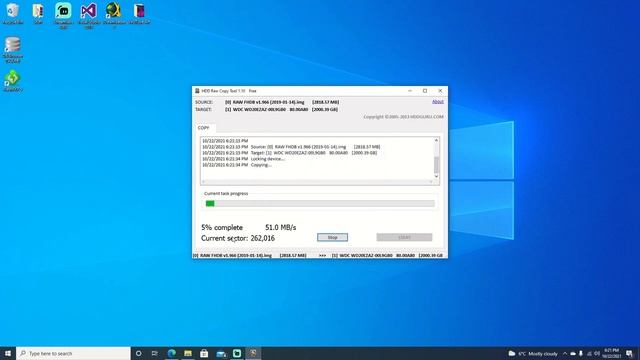Click the 'Locking device...' log line
Screen dimensions: 640x360
(243, 159)
